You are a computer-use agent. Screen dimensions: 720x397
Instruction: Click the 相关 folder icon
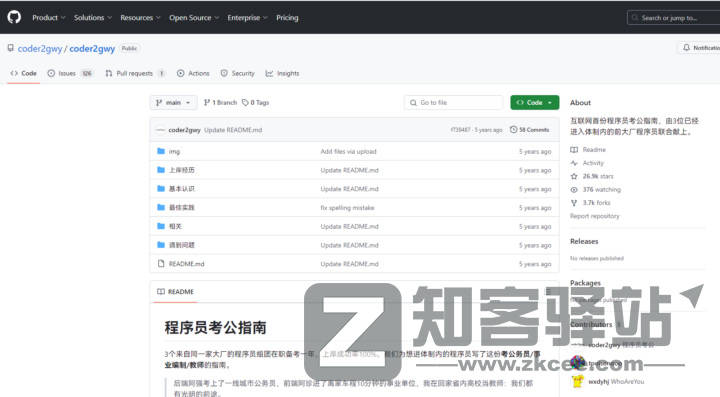161,226
